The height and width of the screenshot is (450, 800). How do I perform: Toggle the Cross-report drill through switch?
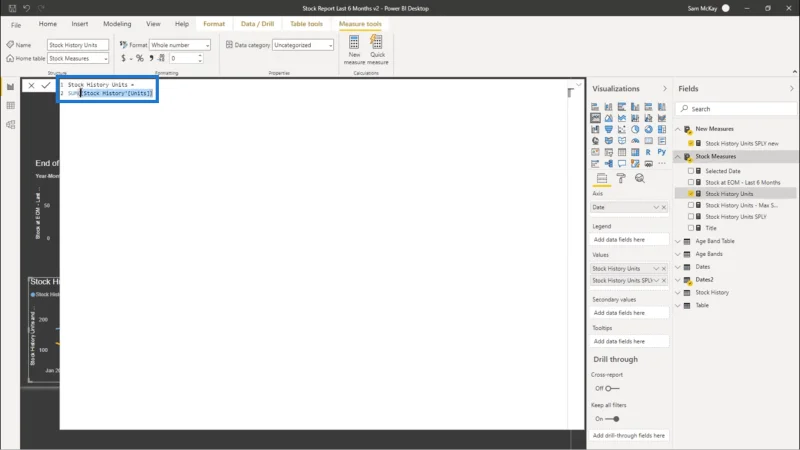612,388
